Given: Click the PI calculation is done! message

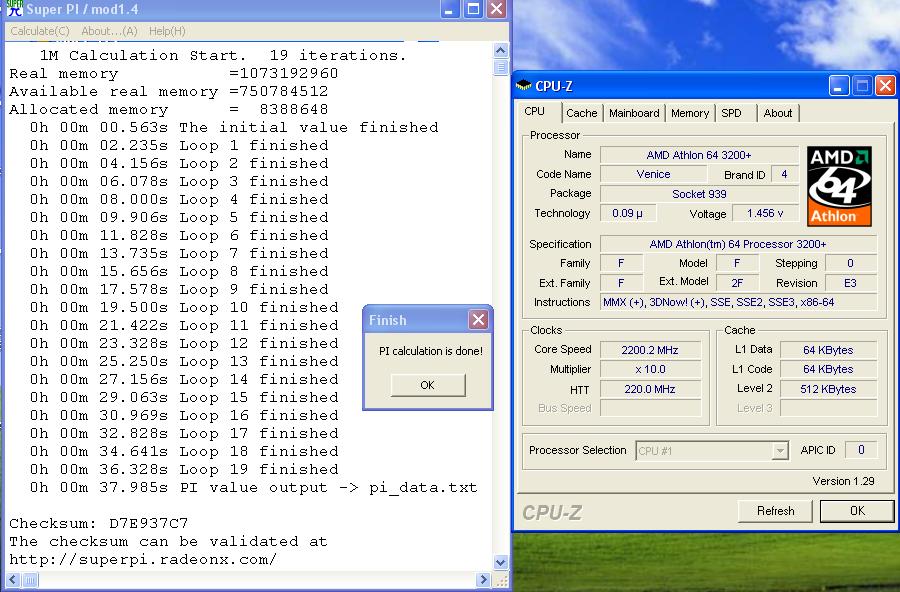Looking at the screenshot, I should [x=430, y=351].
